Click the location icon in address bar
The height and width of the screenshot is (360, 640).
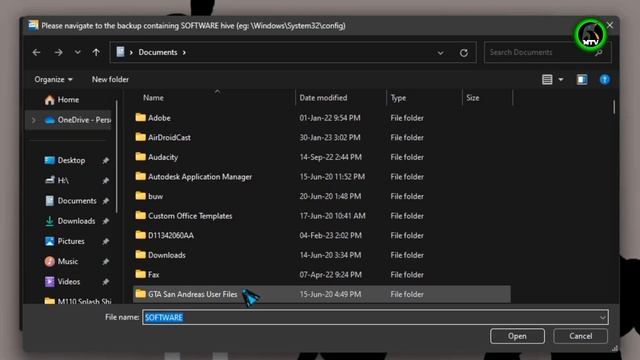coord(120,52)
